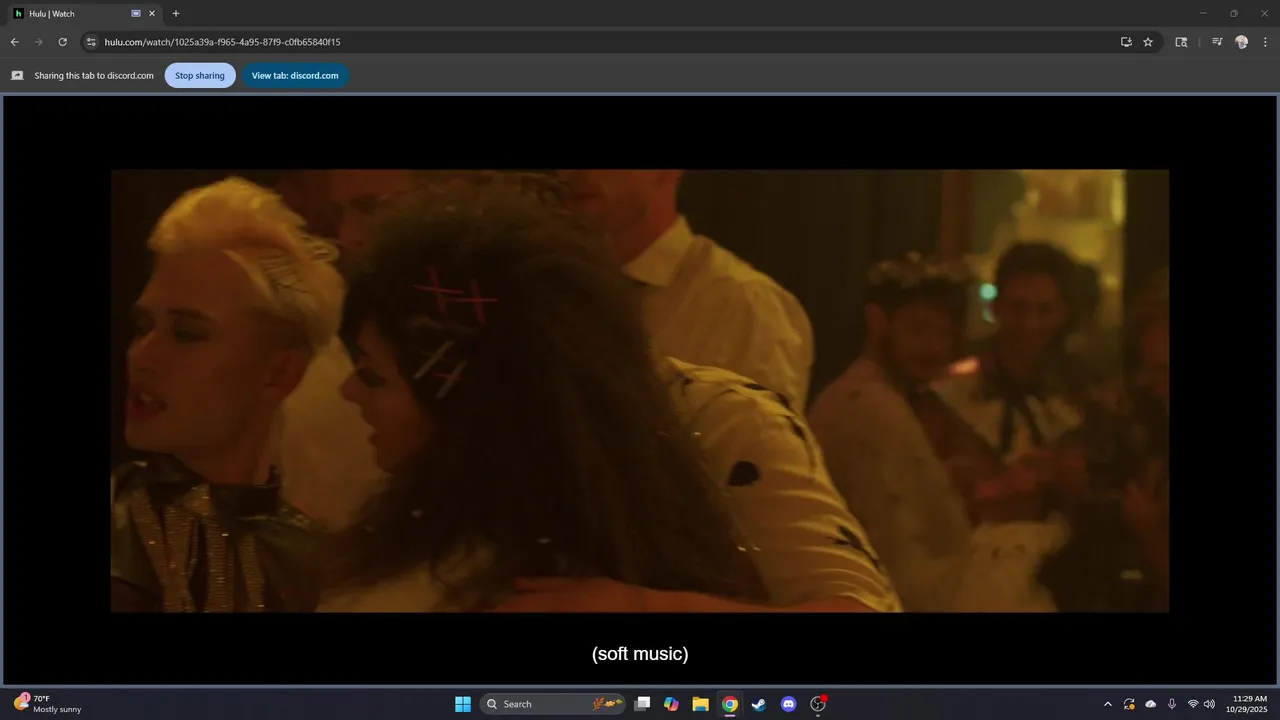
Task: Open OneDrive cloud tray icon
Action: pos(1150,704)
